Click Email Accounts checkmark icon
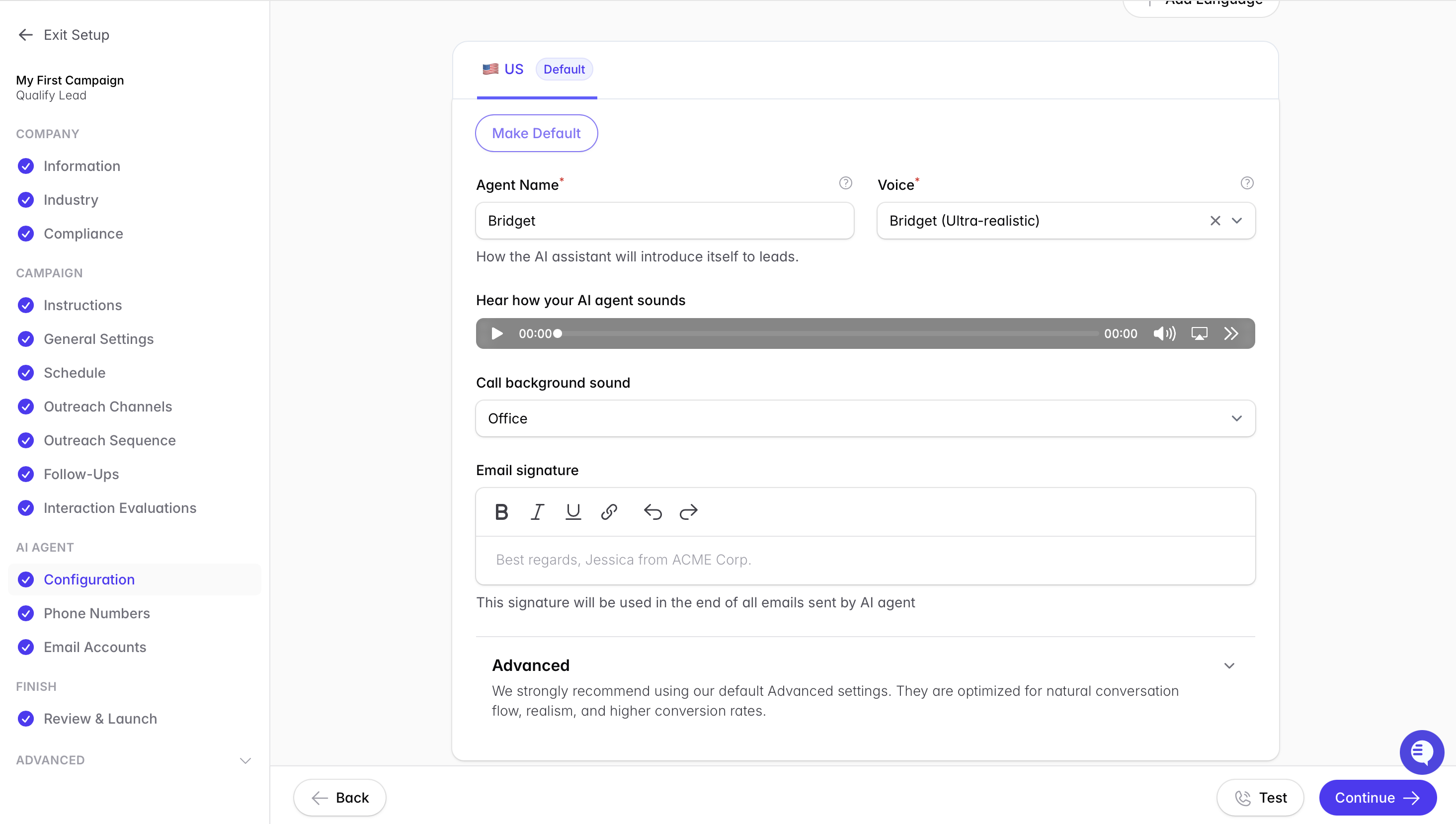This screenshot has width=1456, height=824. [x=25, y=647]
